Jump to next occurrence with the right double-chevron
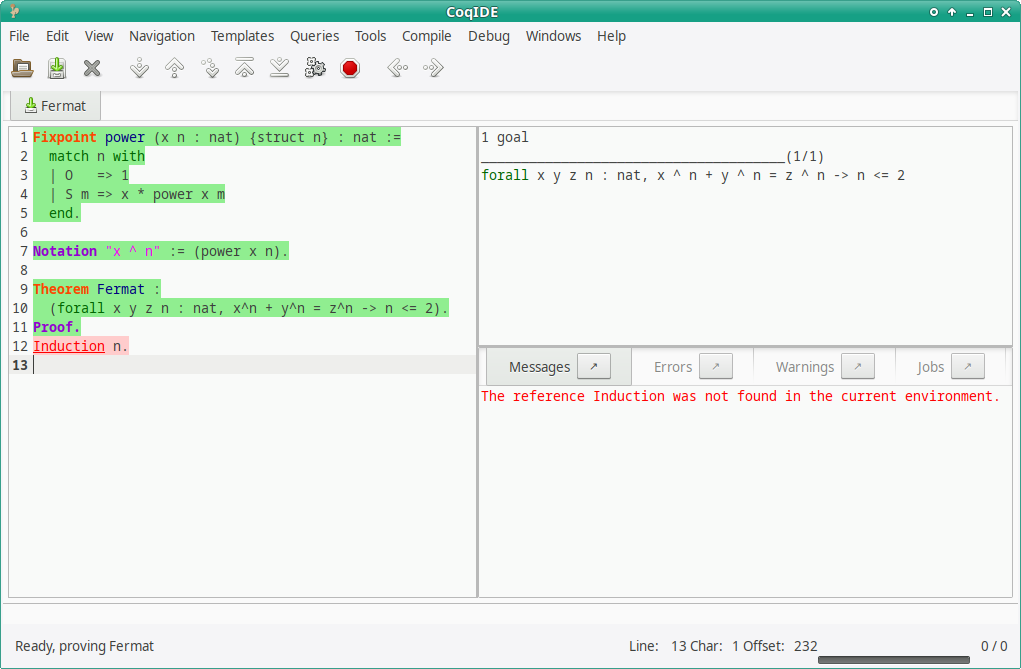1021x669 pixels. tap(431, 67)
